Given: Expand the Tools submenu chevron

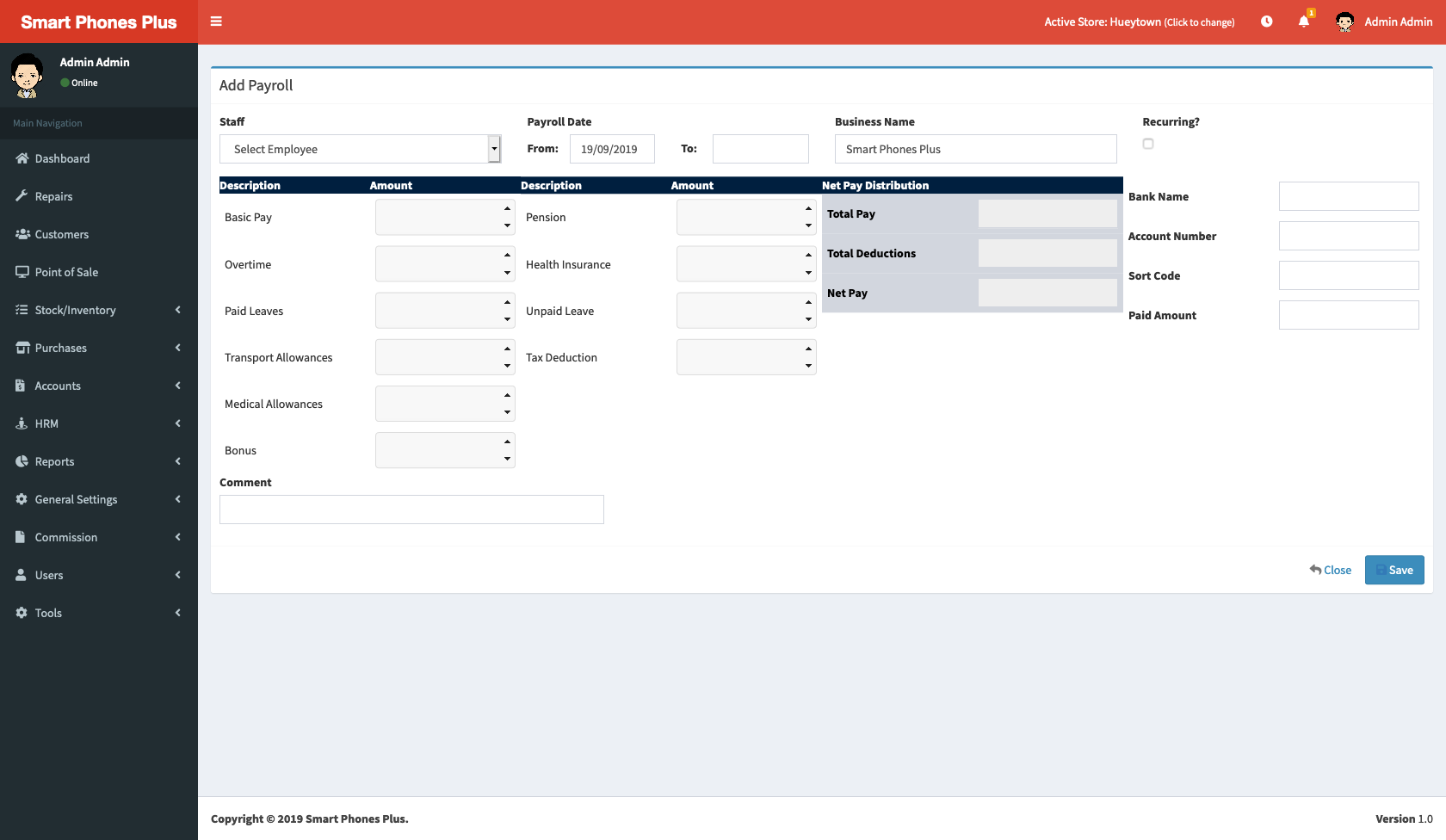Looking at the screenshot, I should coord(178,613).
